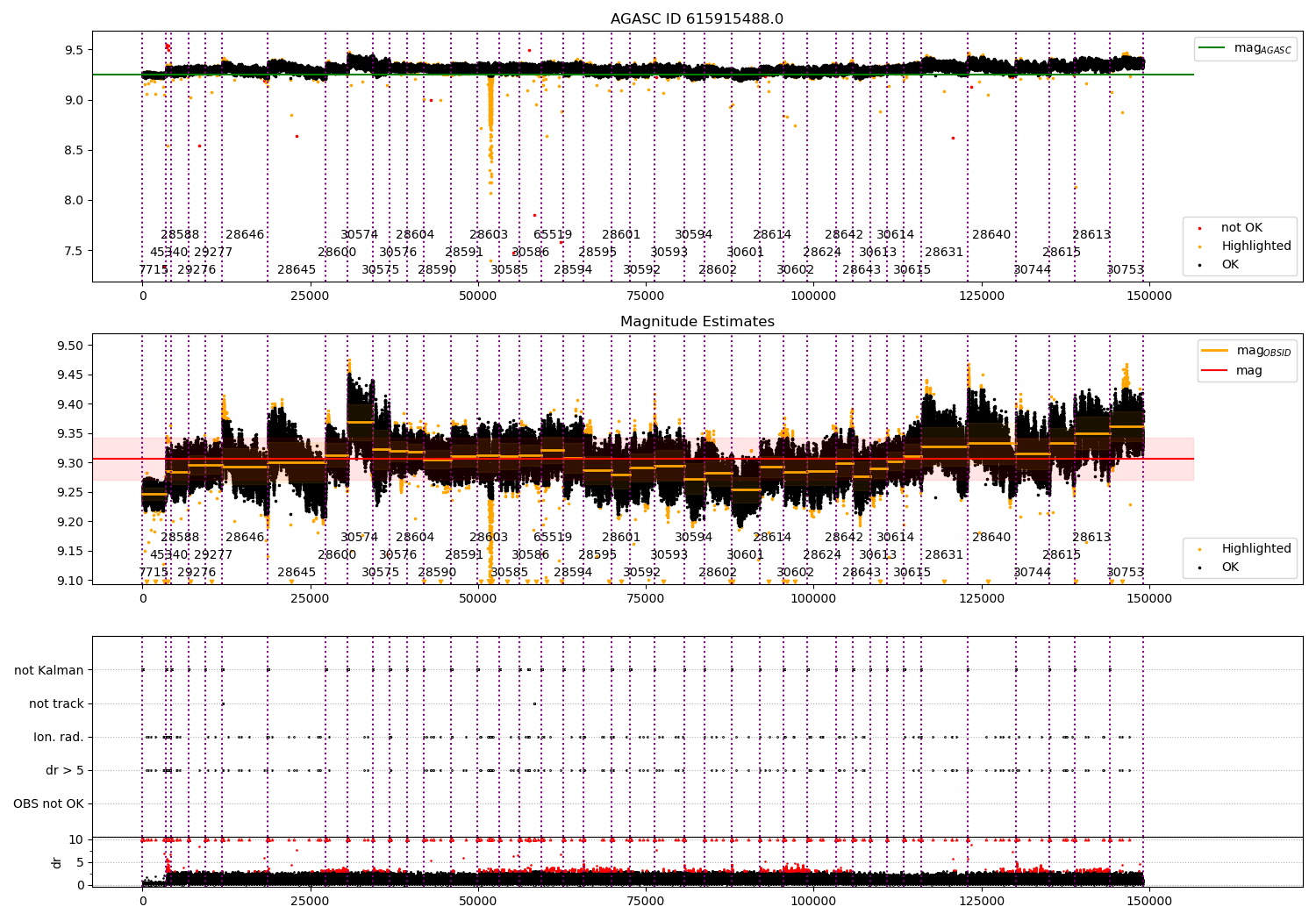This screenshot has height=921, width=1316.
Task: Click obsid label 28642 in Magnitude Estimates plot
Action: (x=844, y=538)
